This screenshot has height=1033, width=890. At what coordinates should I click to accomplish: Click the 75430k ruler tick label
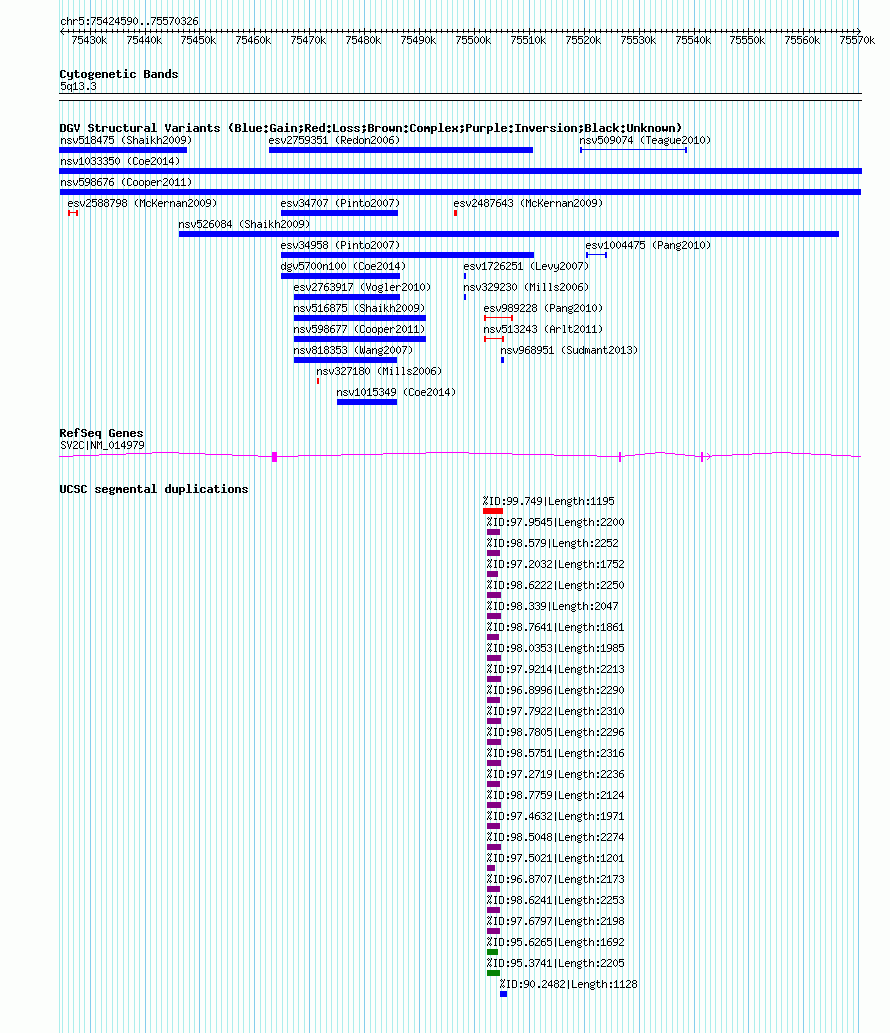click(89, 41)
